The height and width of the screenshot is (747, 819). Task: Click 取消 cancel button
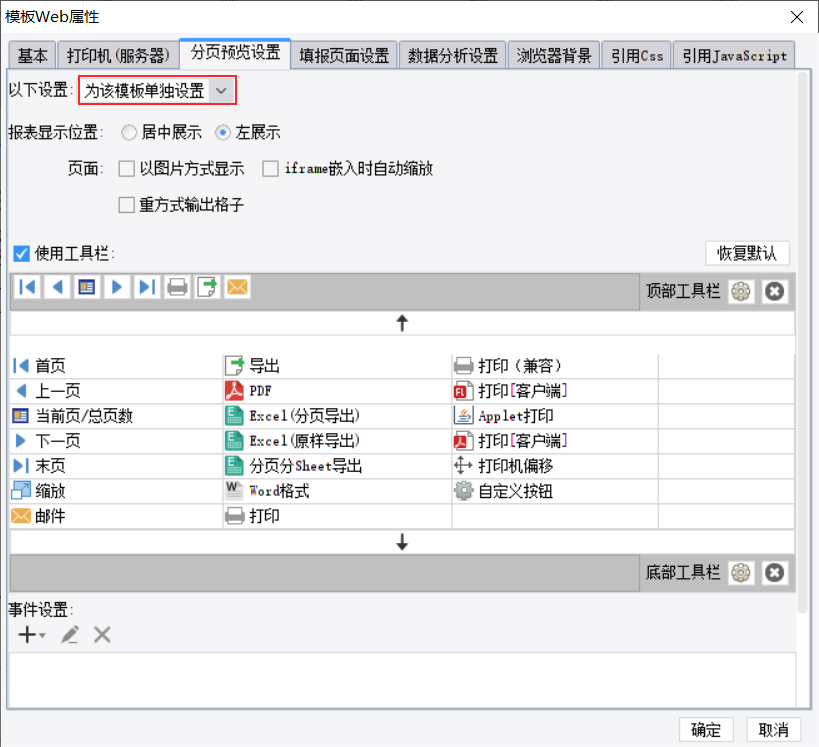pos(773,729)
